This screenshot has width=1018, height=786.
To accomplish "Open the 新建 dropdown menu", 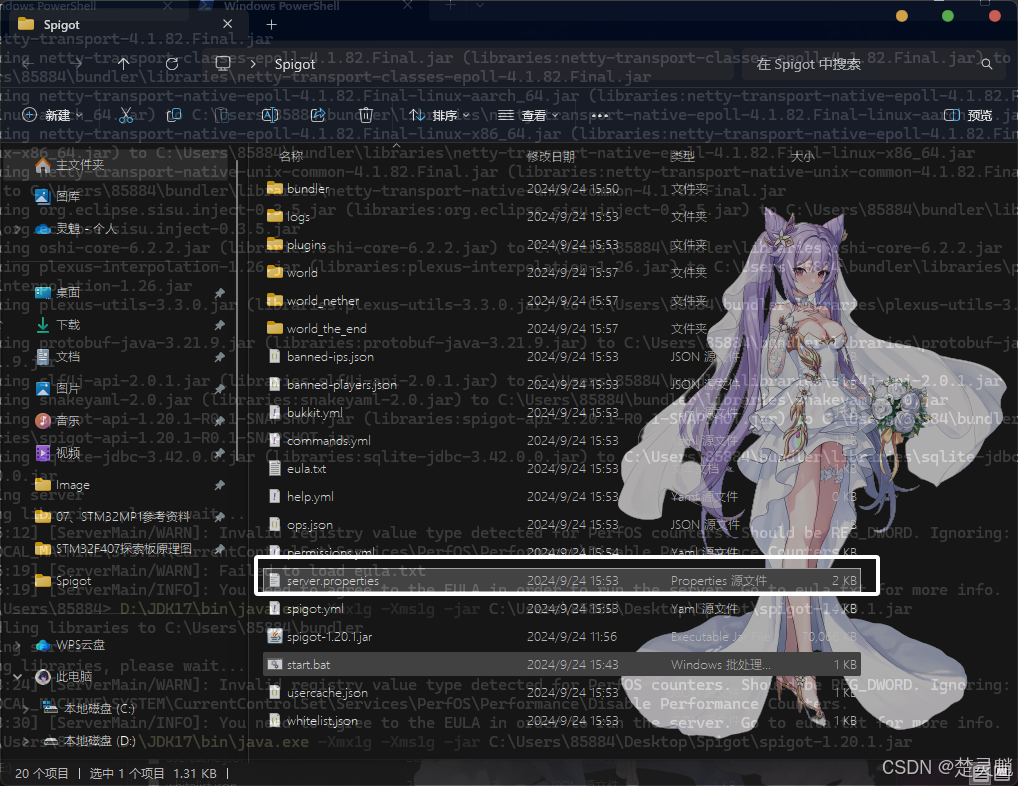I will coord(52,116).
